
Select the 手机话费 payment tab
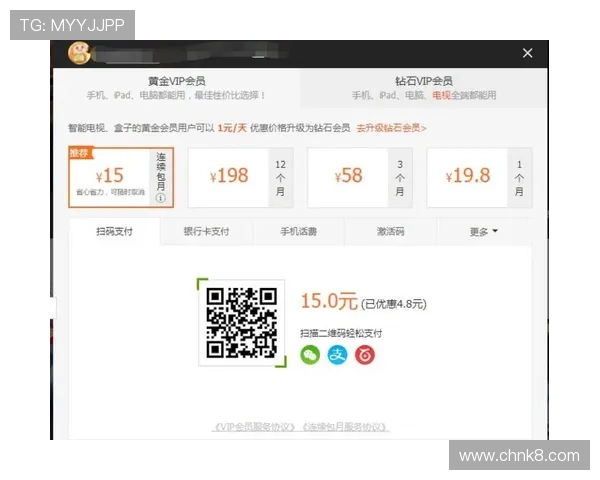[298, 232]
